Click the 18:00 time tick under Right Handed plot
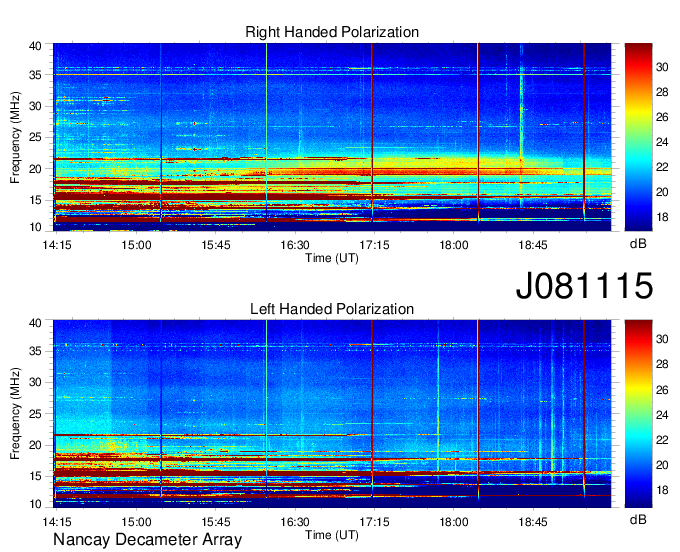Image resolution: width=680 pixels, height=552 pixels. tap(454, 245)
